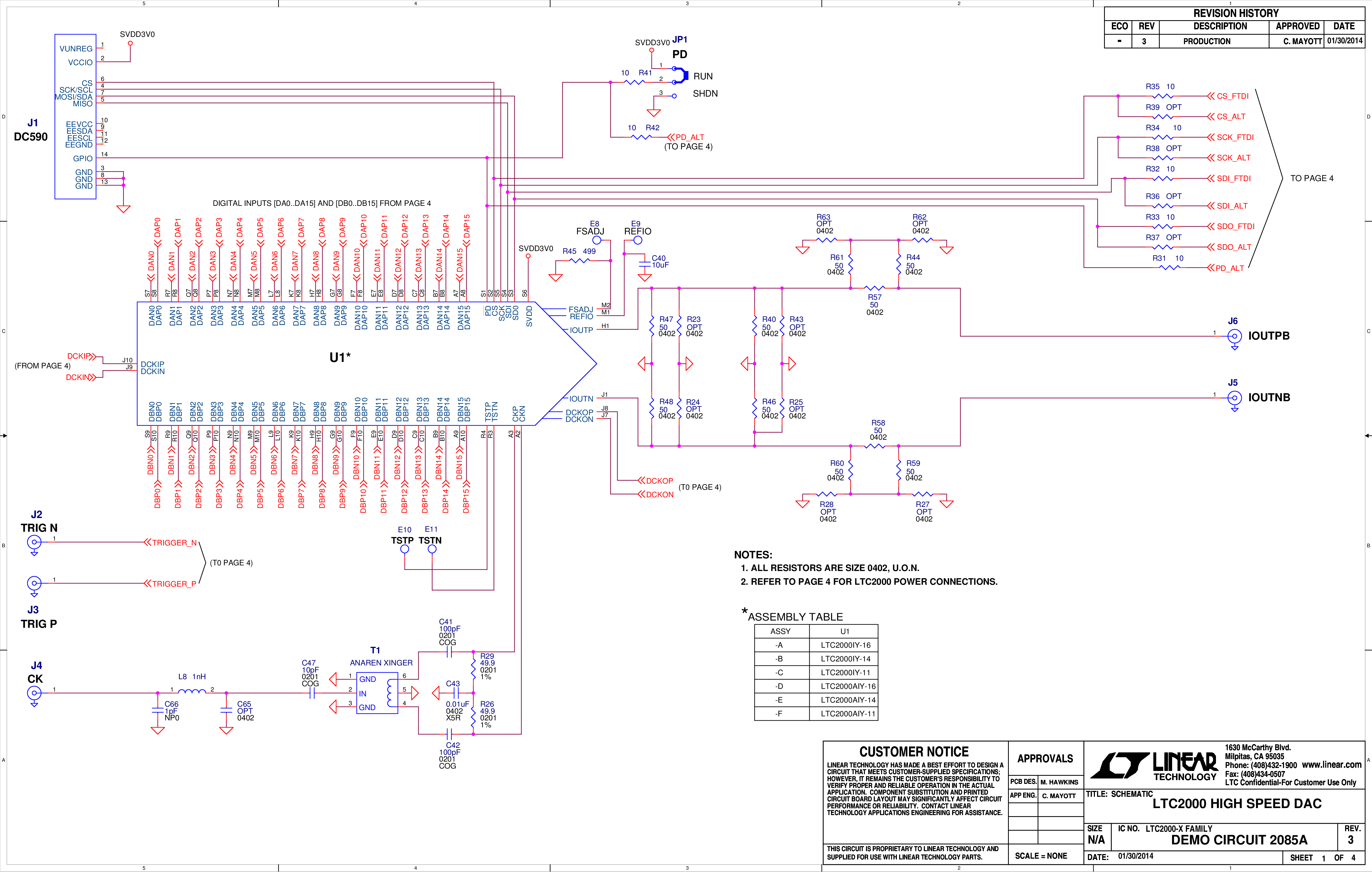Image resolution: width=1372 pixels, height=888 pixels.
Task: Click the JP1 PD jumper symbol
Action: pos(679,76)
